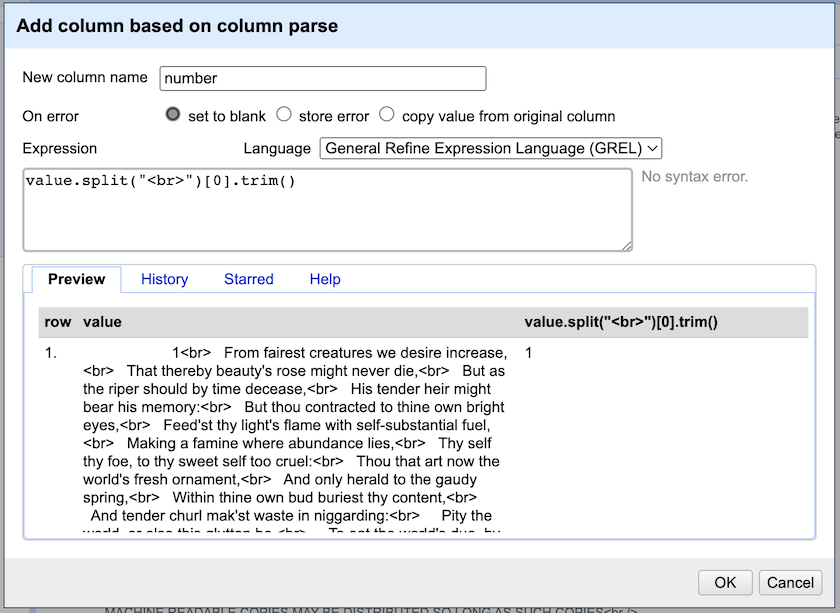840x613 pixels.
Task: Focus the New column name field
Action: click(x=322, y=78)
